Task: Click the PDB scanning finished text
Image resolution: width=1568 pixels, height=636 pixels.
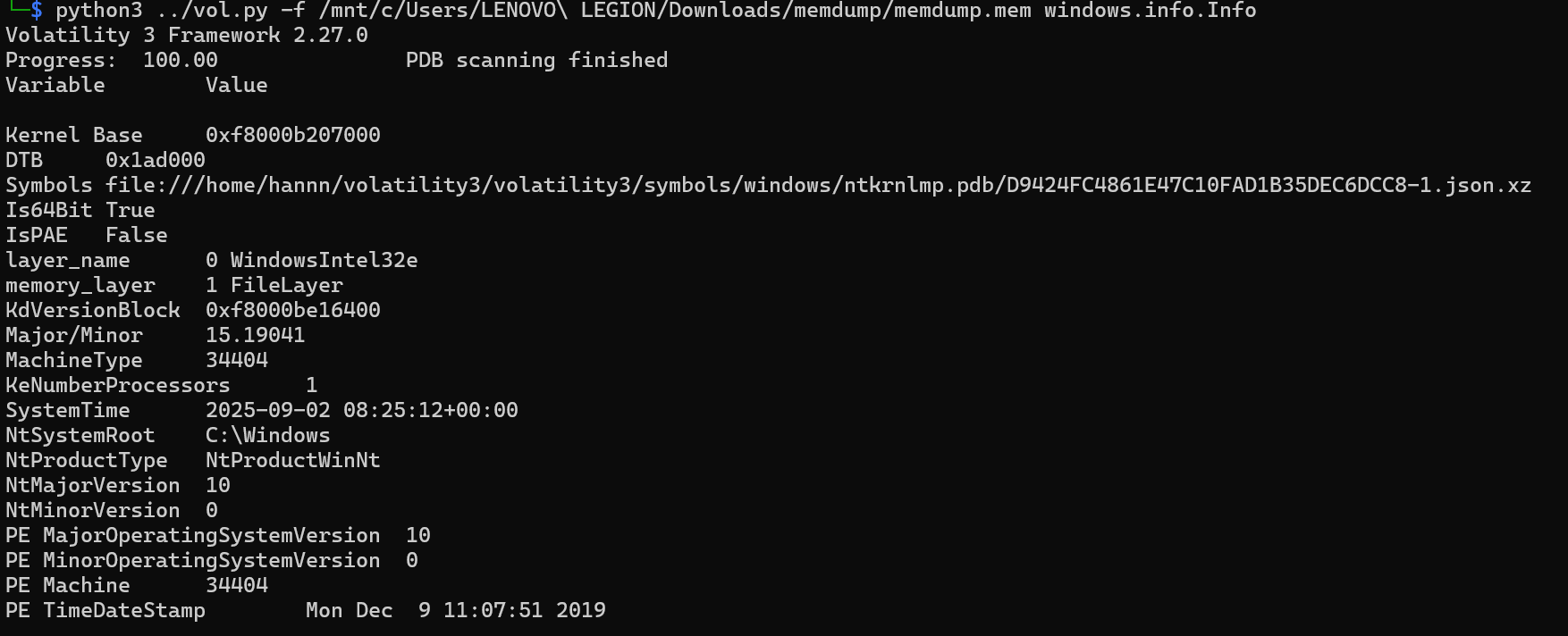Action: click(536, 60)
